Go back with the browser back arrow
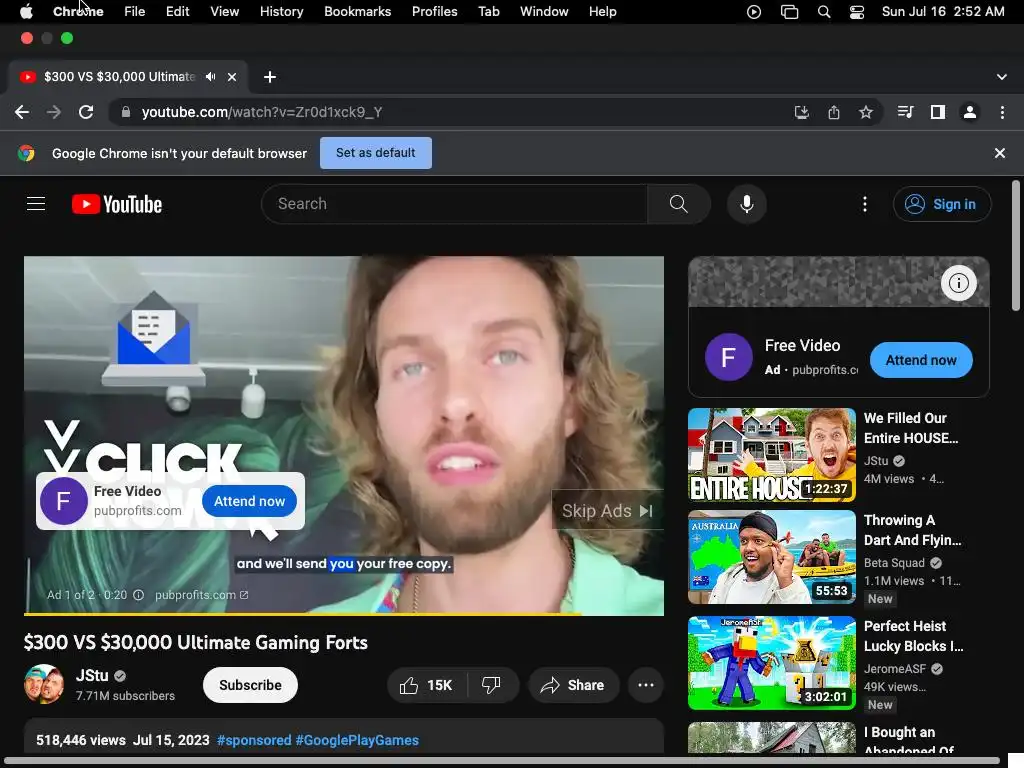 [x=22, y=112]
